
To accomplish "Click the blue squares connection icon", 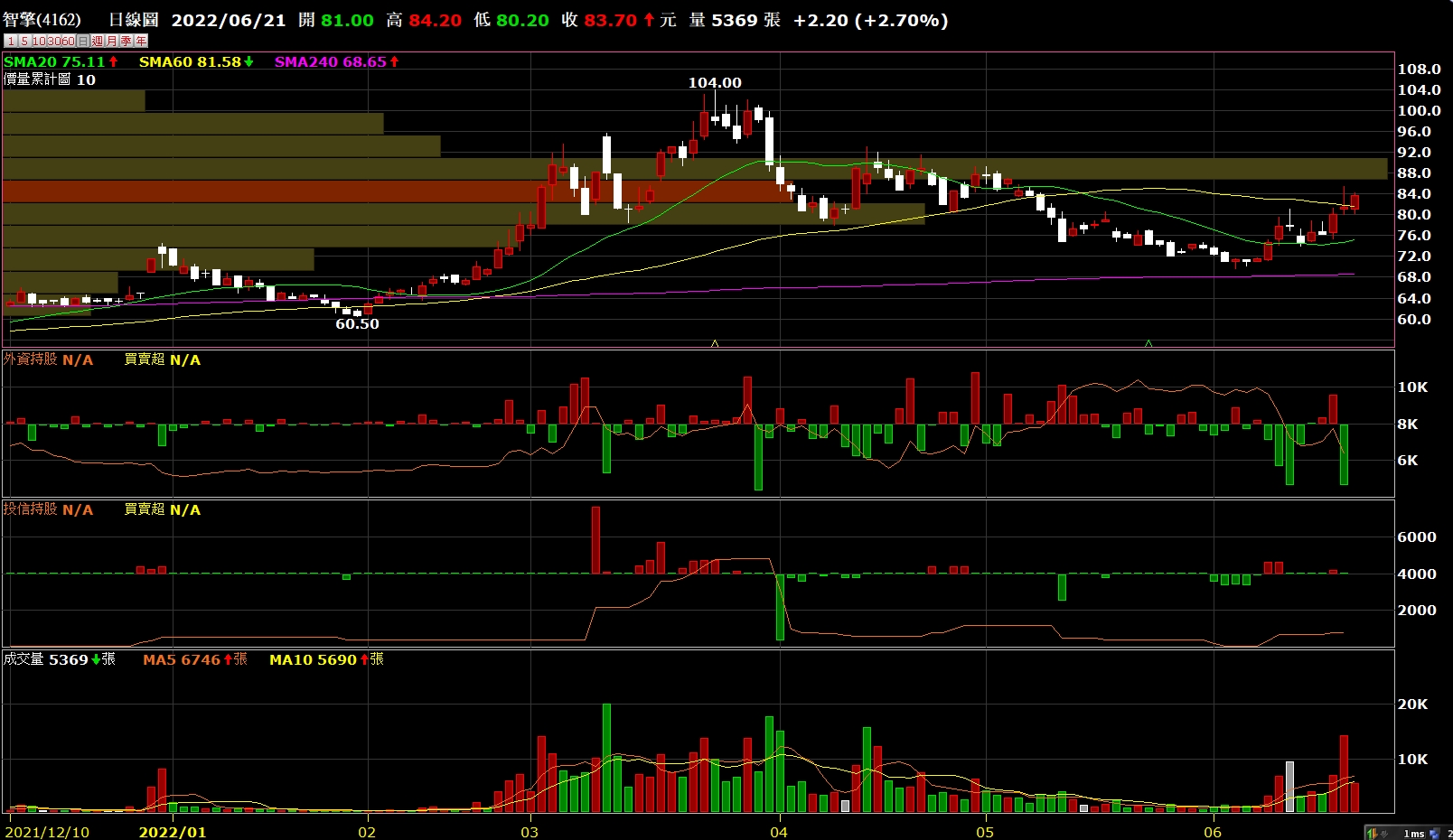I will pos(1434,833).
